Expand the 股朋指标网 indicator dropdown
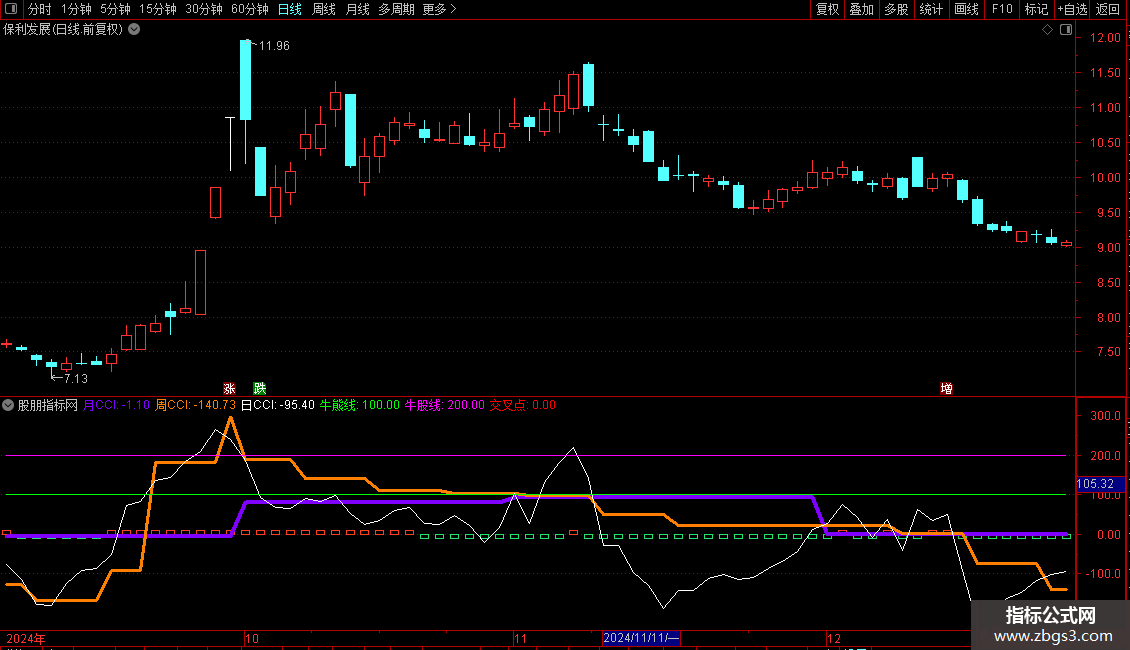This screenshot has height=650, width=1130. (x=9, y=405)
